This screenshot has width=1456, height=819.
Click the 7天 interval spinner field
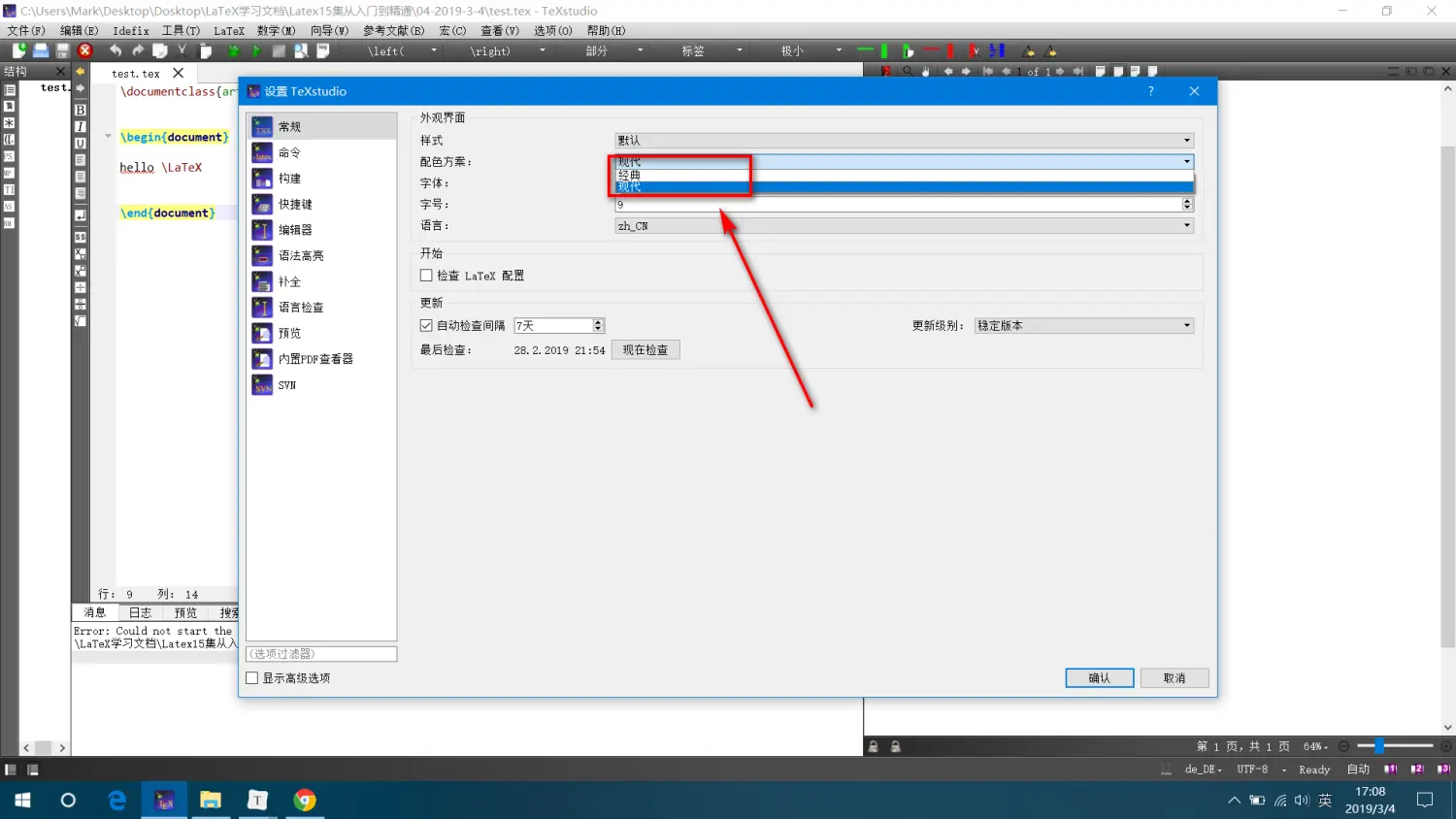click(x=559, y=326)
